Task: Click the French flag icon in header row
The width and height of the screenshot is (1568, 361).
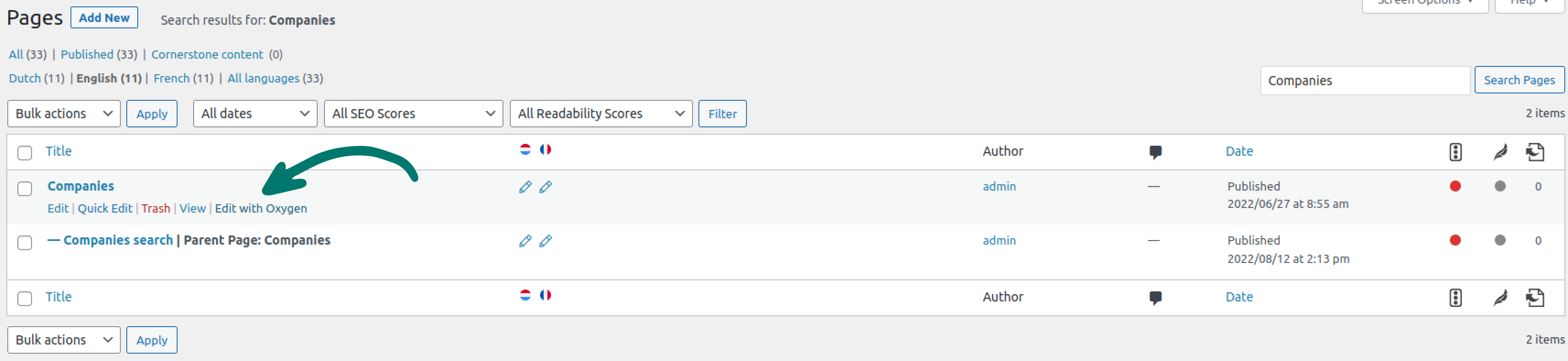Action: [546, 149]
